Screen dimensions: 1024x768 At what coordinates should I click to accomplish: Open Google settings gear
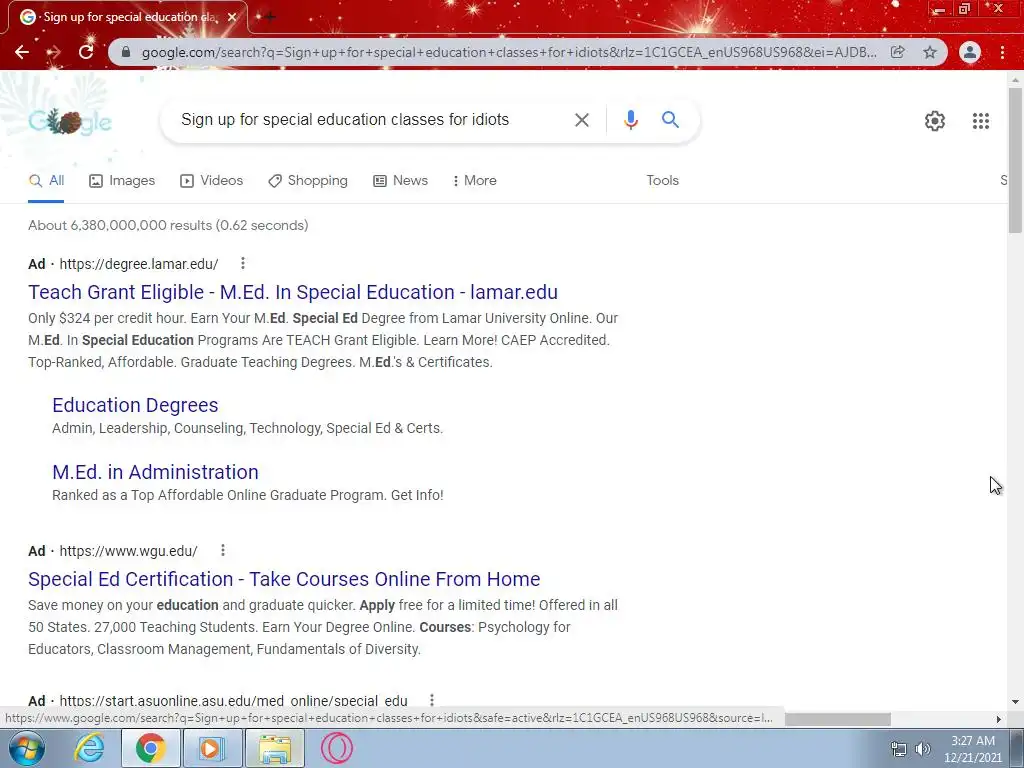click(x=935, y=121)
